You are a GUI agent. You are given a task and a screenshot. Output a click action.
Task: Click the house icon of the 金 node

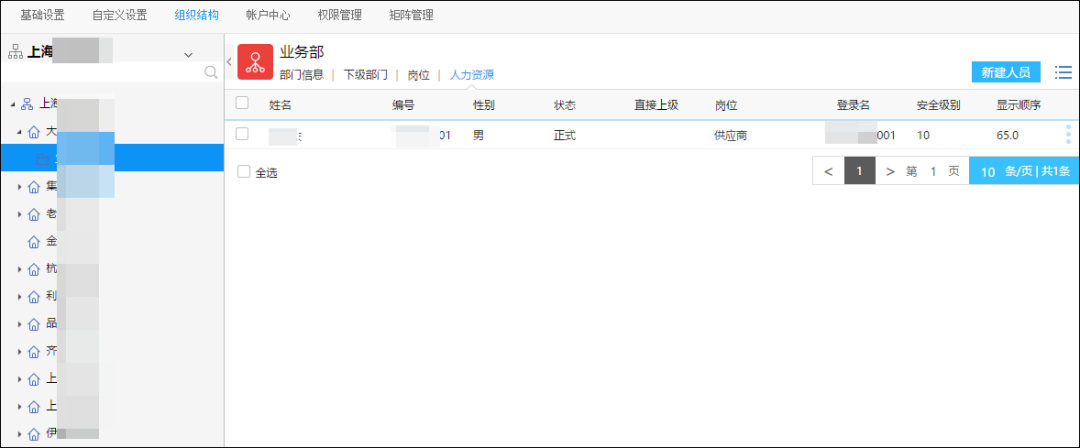tap(34, 242)
